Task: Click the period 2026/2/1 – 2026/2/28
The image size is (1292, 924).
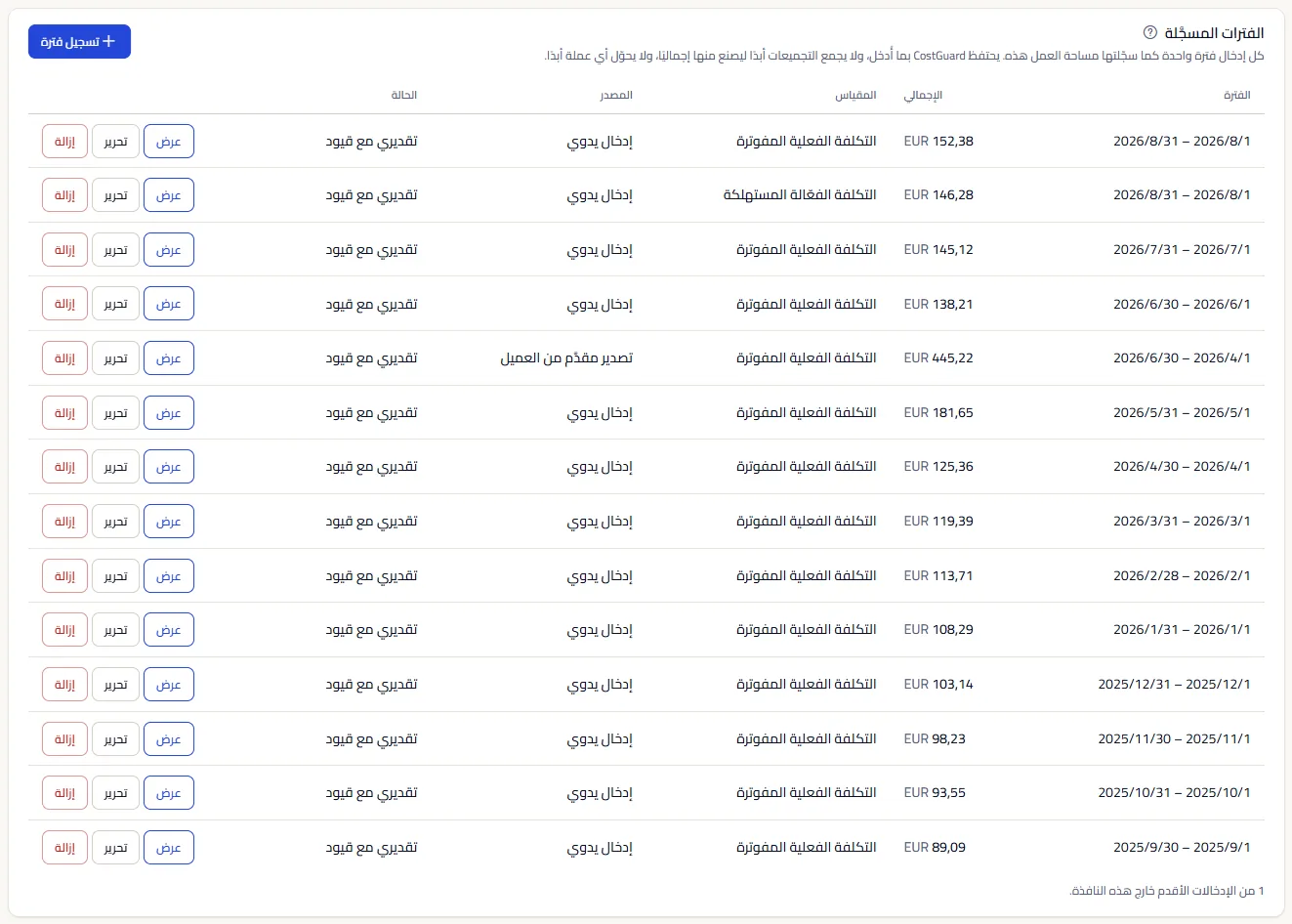Action: 1182,576
